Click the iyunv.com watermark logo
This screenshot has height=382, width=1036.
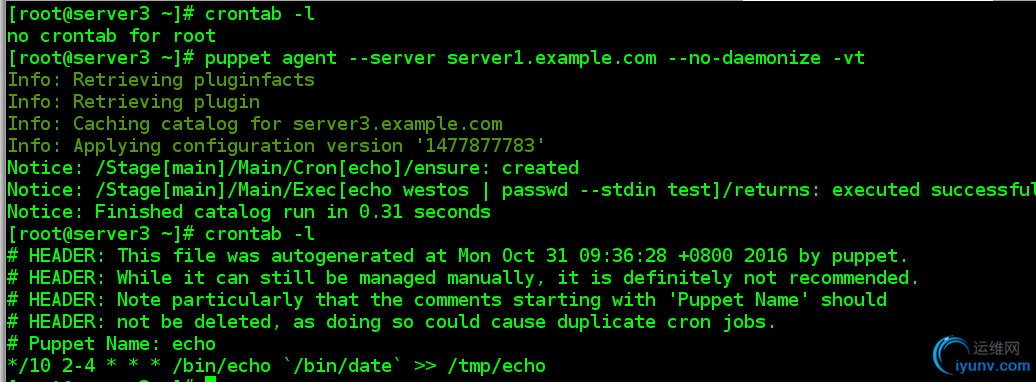point(979,356)
